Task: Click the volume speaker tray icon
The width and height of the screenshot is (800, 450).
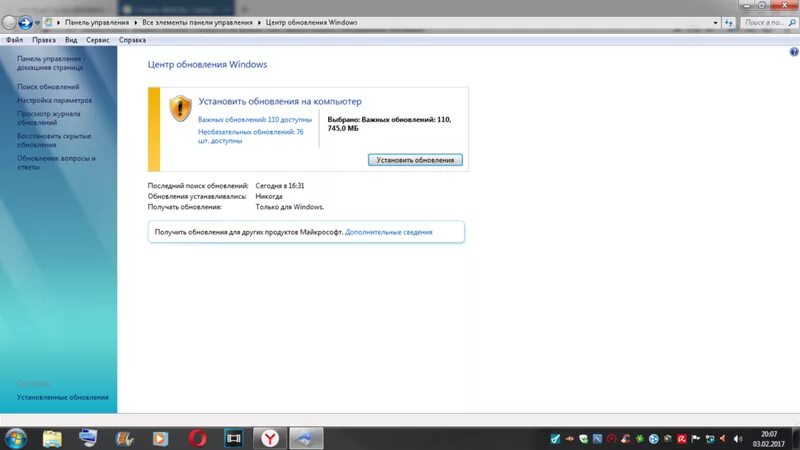Action: (x=738, y=439)
